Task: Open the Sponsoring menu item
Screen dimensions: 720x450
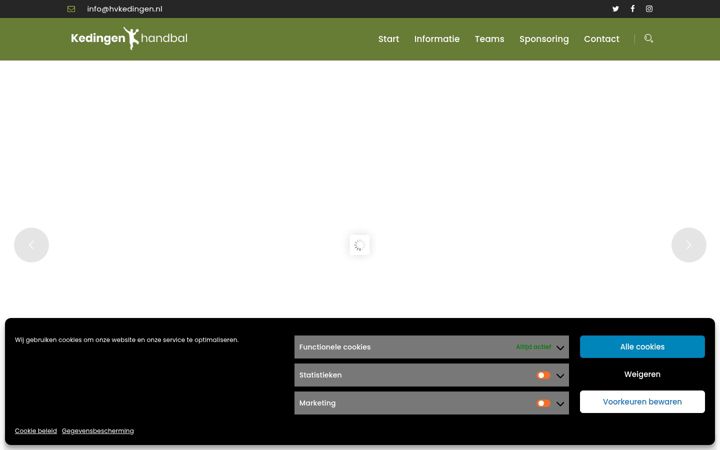Action: point(544,39)
